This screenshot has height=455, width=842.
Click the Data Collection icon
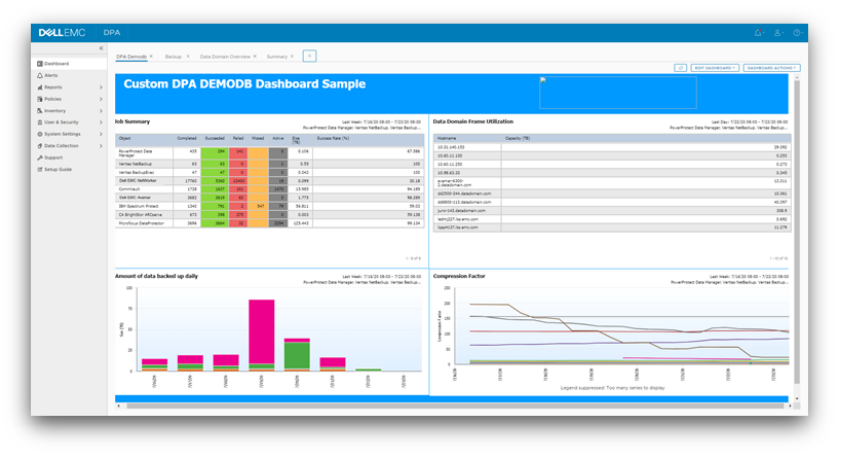(x=40, y=146)
